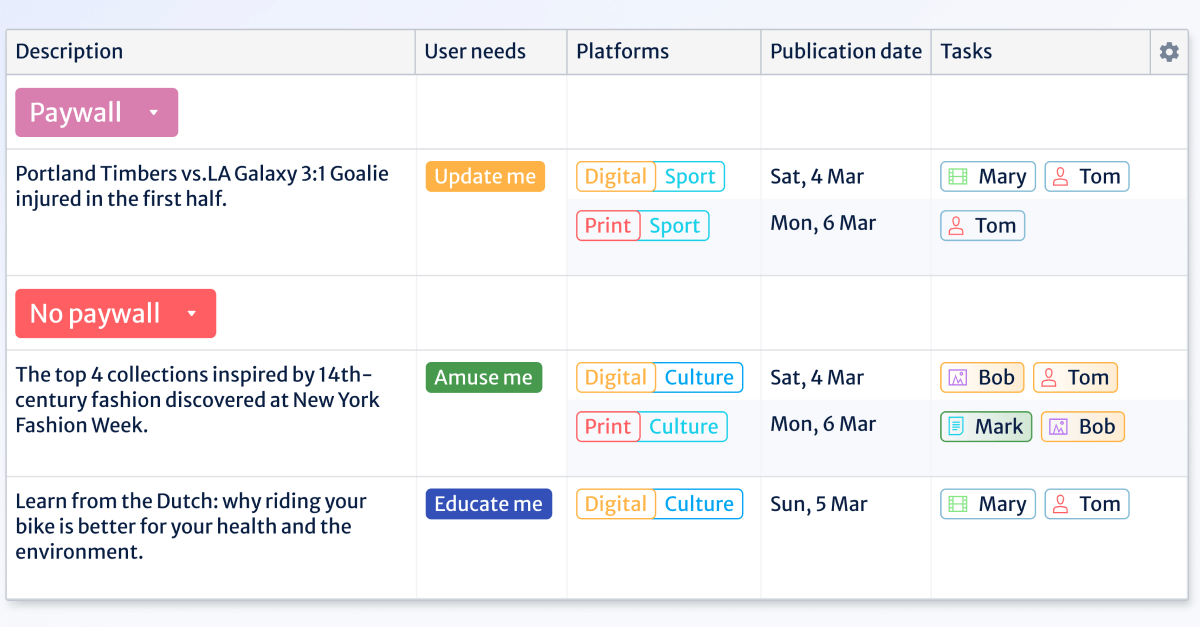Click the video icon on Mary's first task chip
The image size is (1200, 627).
[x=960, y=176]
